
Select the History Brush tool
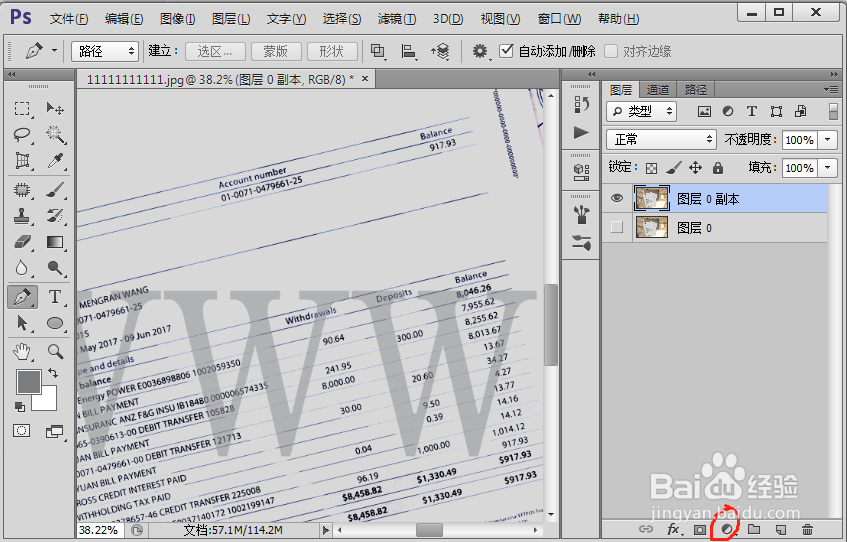point(55,216)
